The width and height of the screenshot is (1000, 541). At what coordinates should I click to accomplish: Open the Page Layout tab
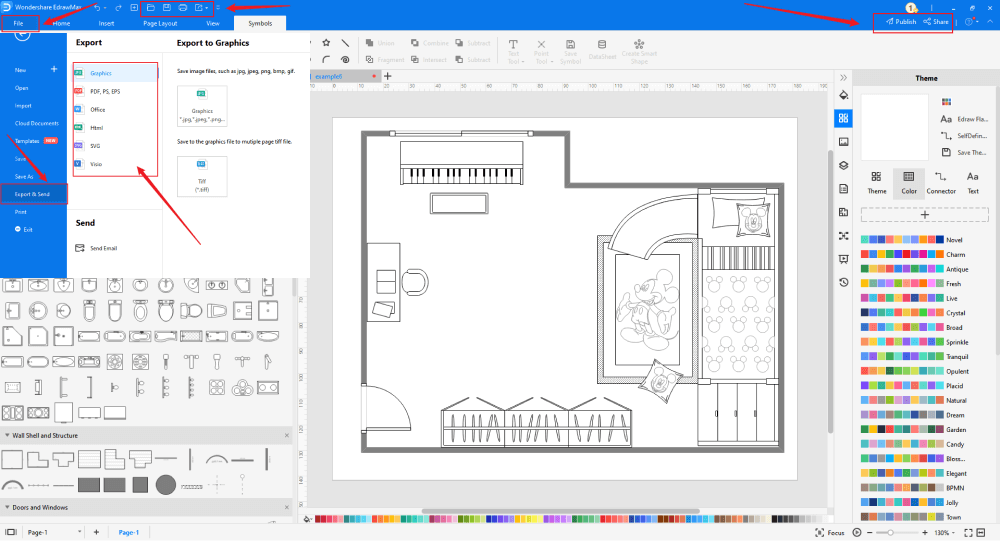160,23
